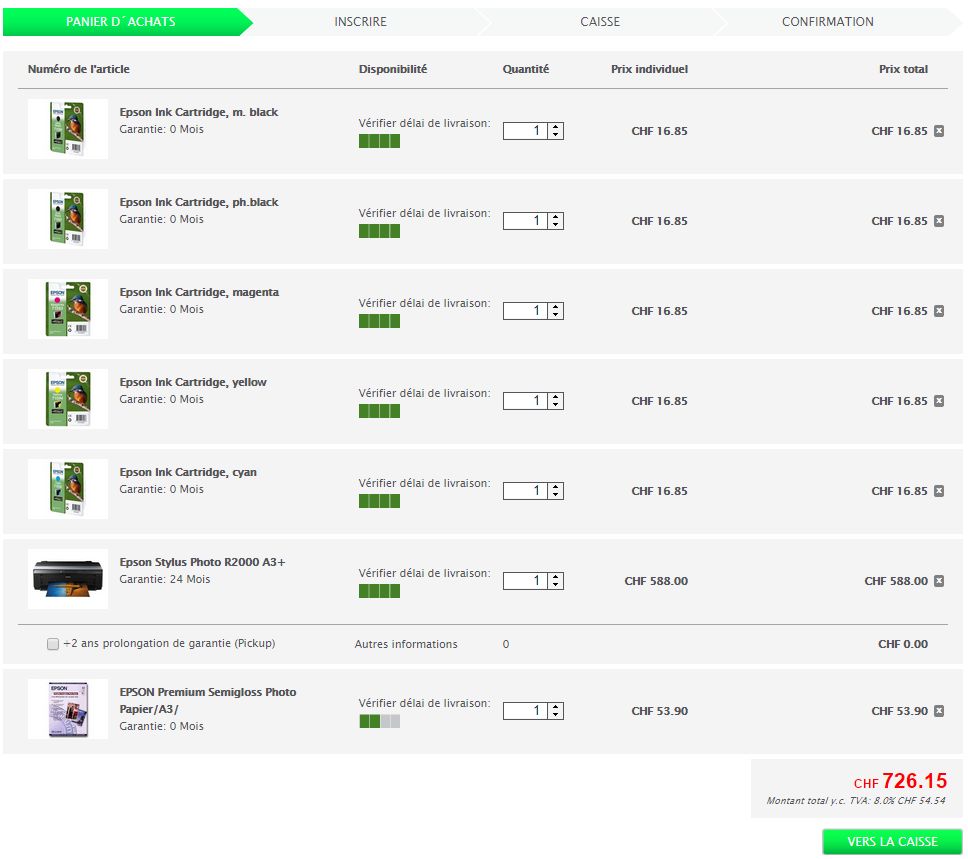
Task: Go to the Confirmation step
Action: point(828,22)
